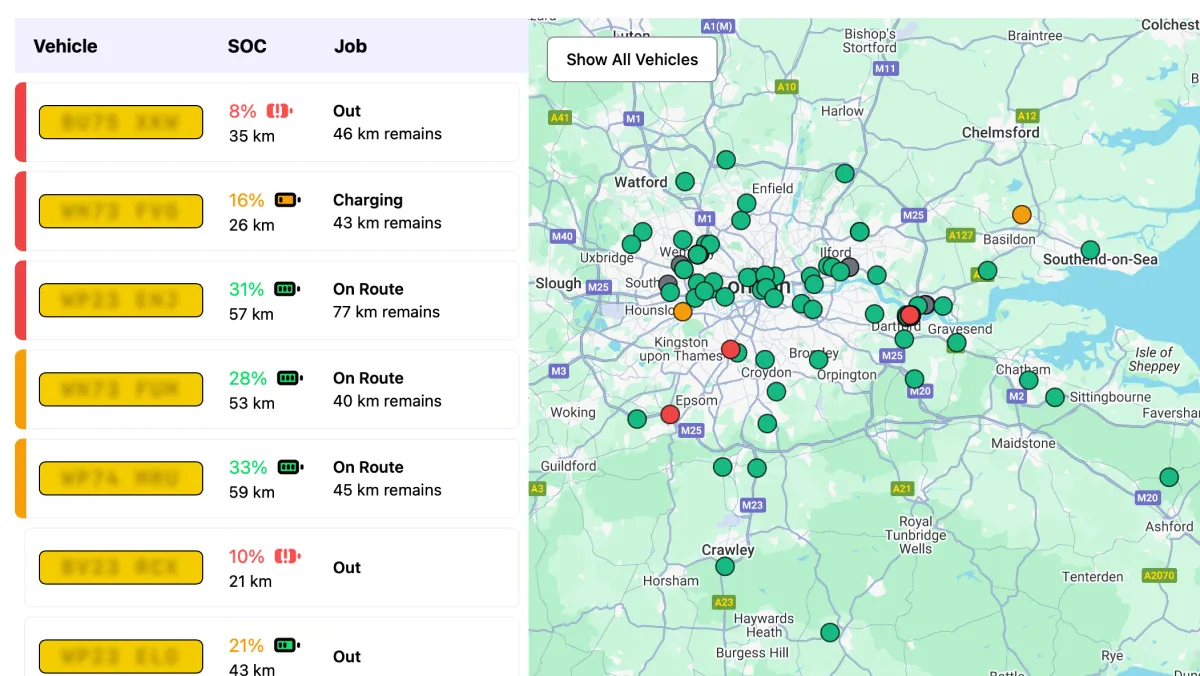Click the green battery icon beside 31%
The image size is (1200, 676).
287,289
